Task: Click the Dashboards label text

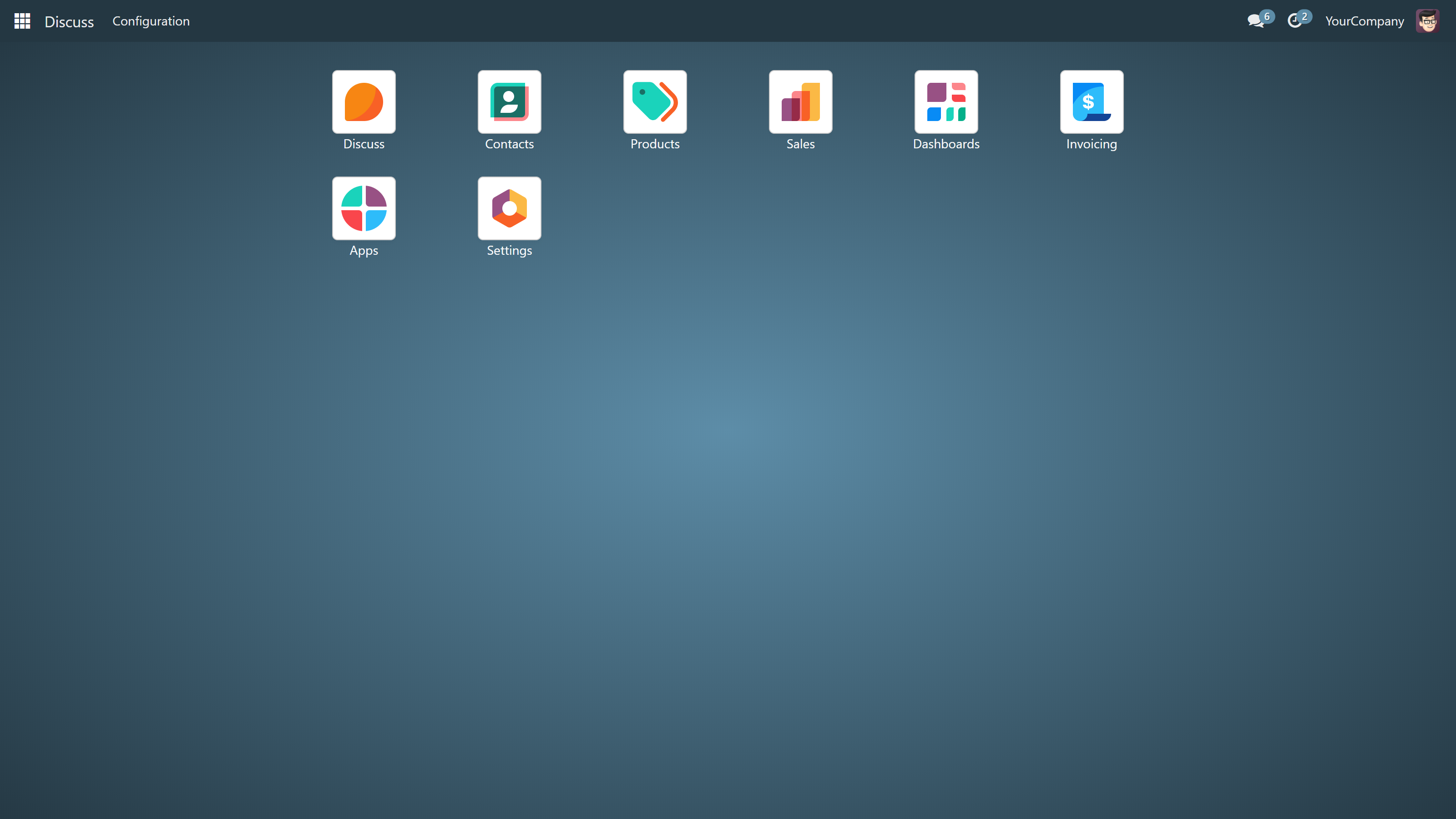Action: pos(945,144)
